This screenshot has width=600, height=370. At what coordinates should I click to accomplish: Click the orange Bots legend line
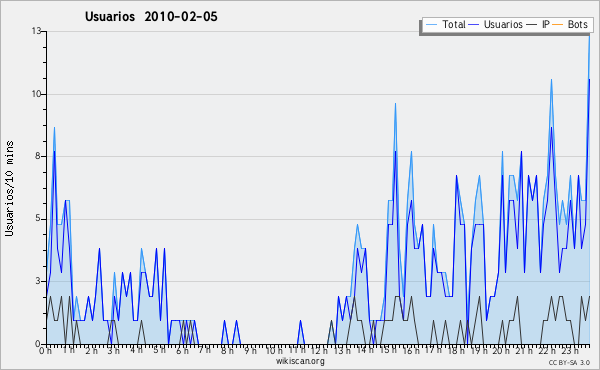(558, 25)
